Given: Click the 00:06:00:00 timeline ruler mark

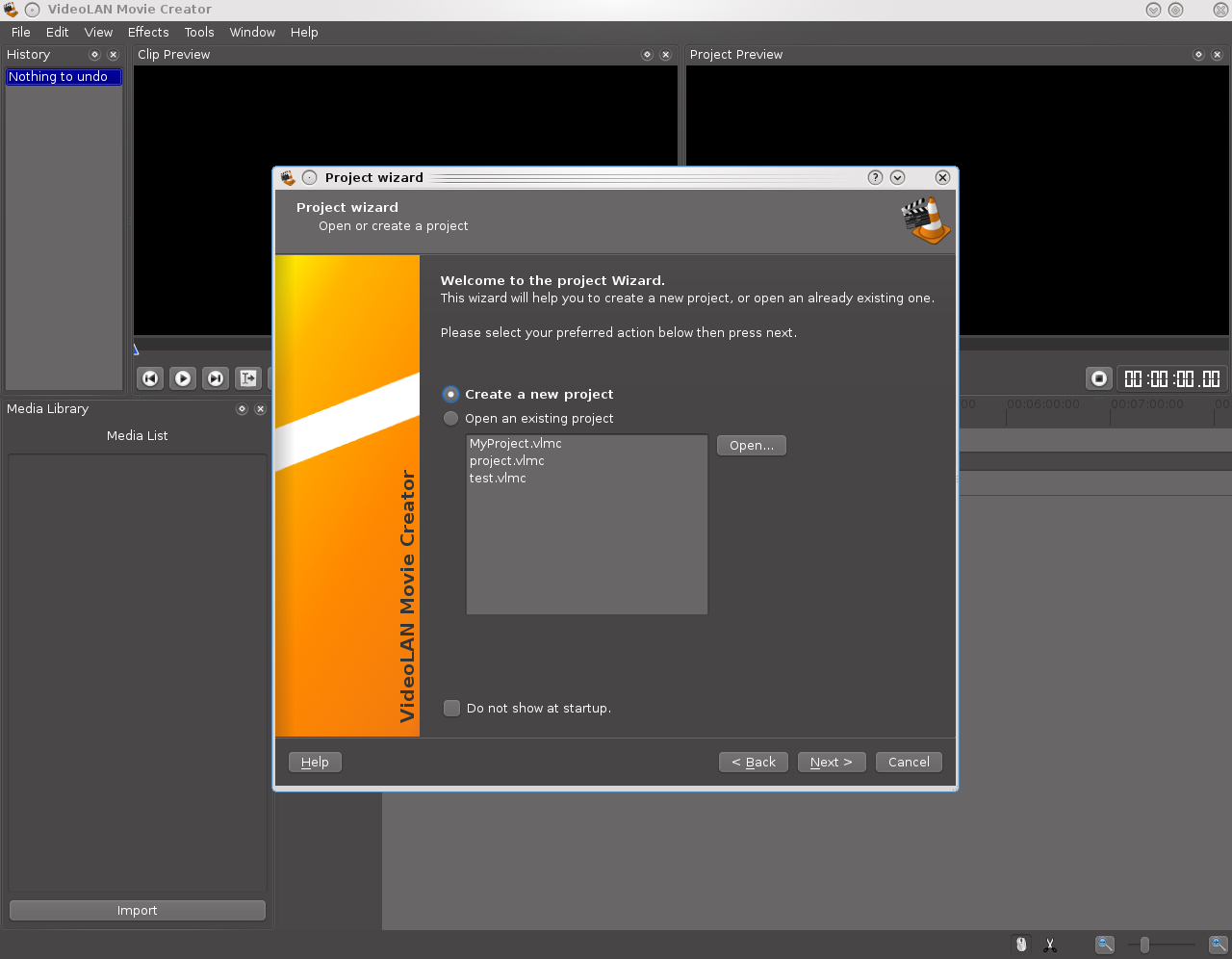Looking at the screenshot, I should [1043, 404].
